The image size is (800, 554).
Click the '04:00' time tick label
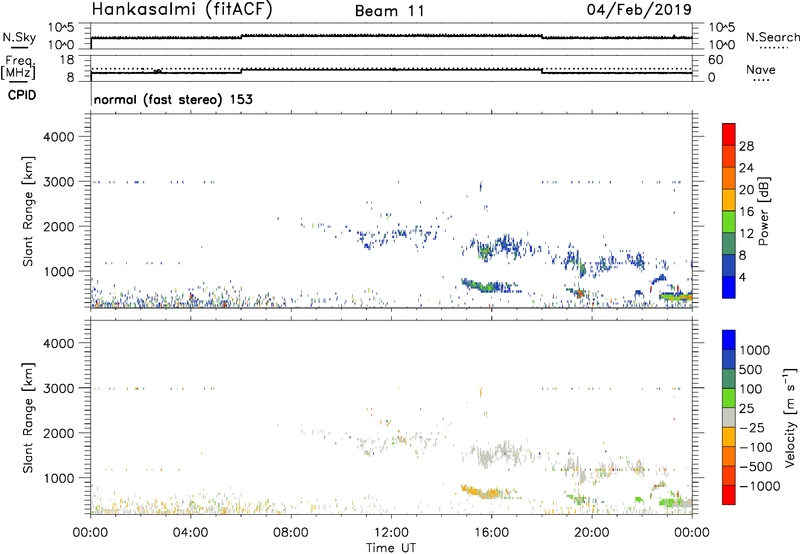(x=191, y=533)
